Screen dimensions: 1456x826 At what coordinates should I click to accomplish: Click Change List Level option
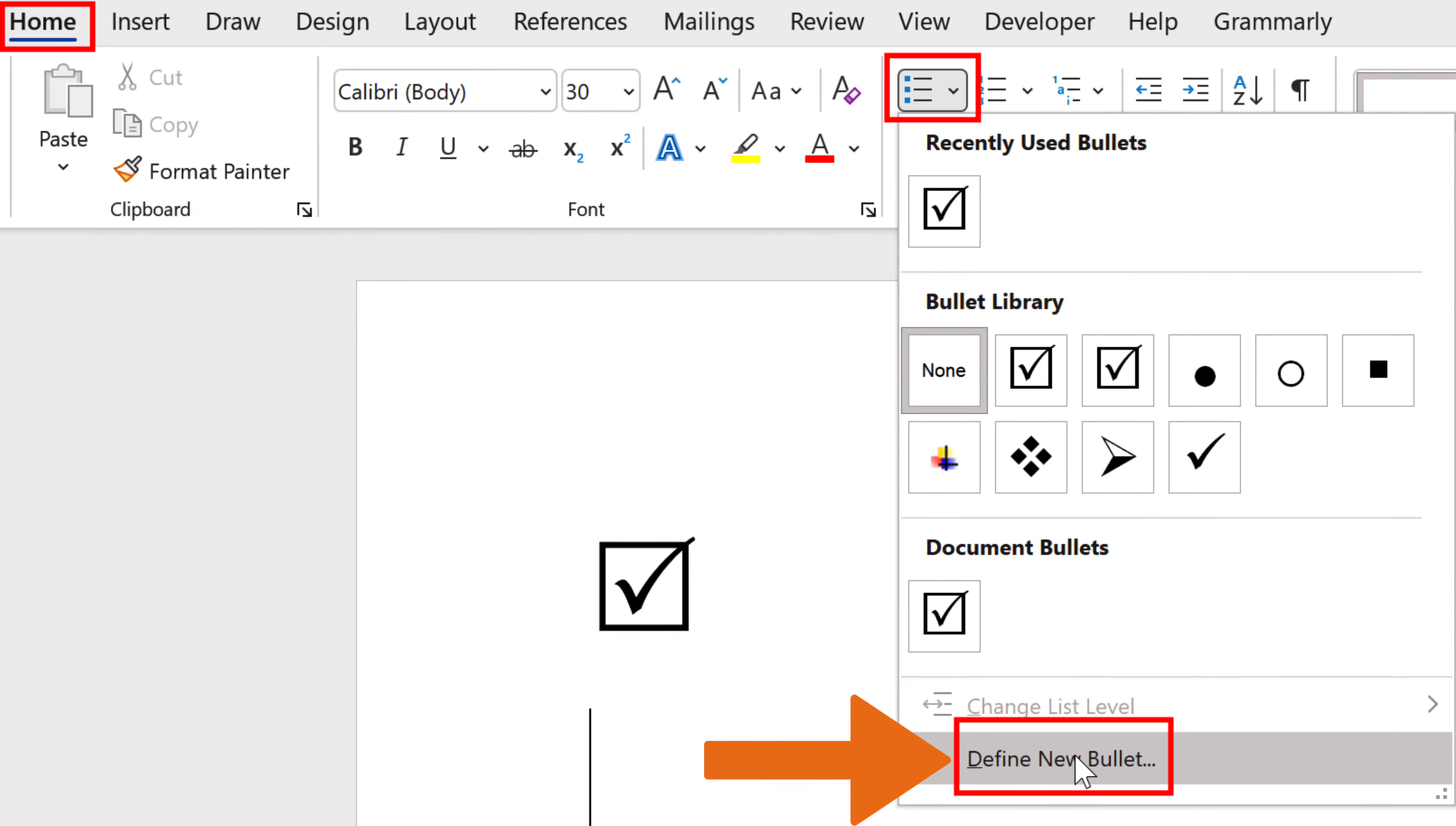(1050, 705)
